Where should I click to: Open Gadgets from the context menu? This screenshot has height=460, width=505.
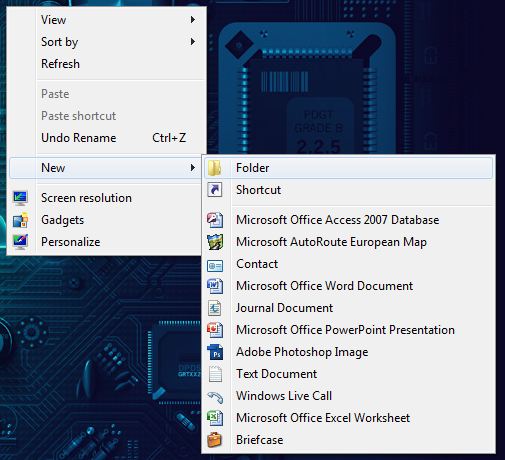tap(106, 220)
